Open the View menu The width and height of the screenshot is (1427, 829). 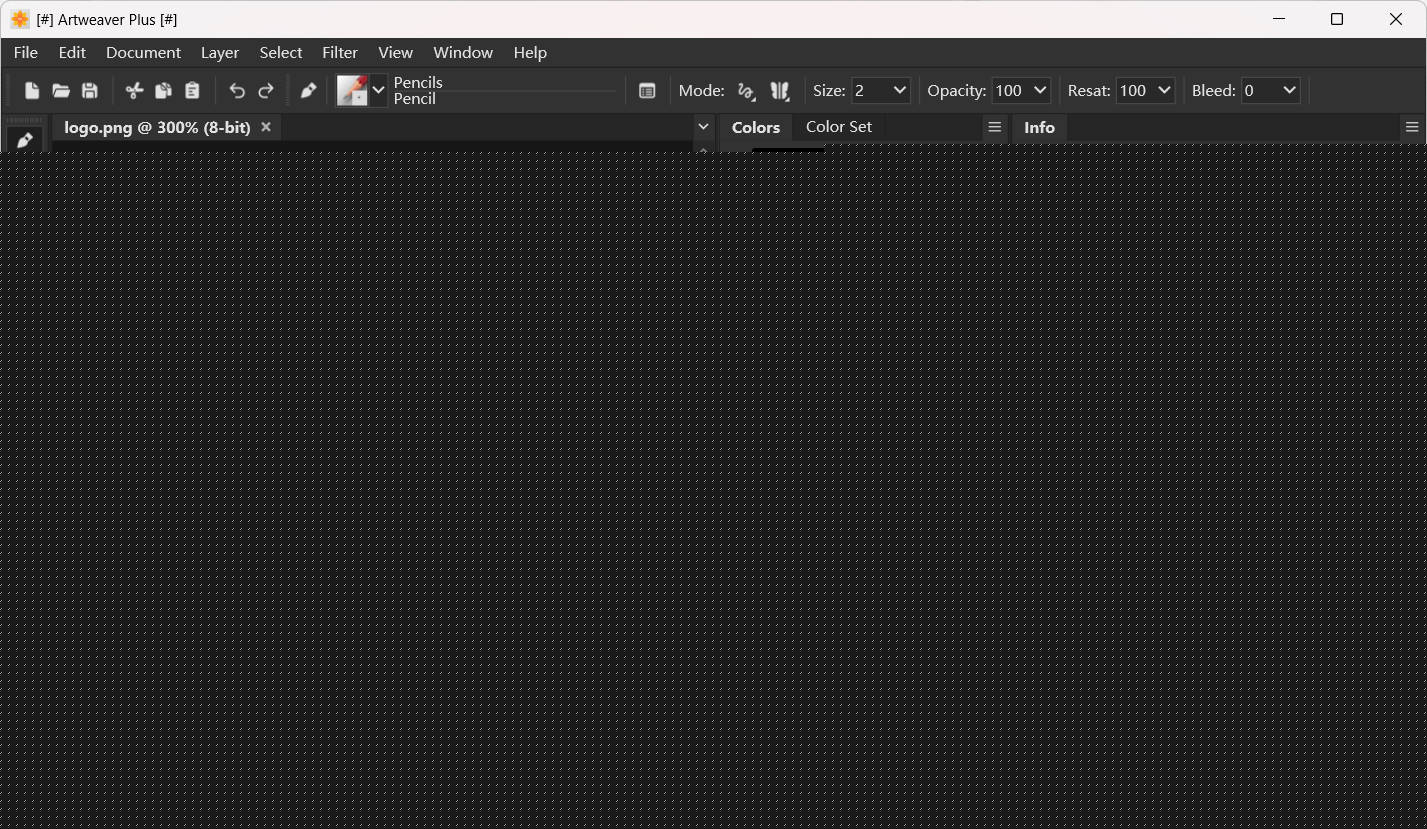click(395, 53)
